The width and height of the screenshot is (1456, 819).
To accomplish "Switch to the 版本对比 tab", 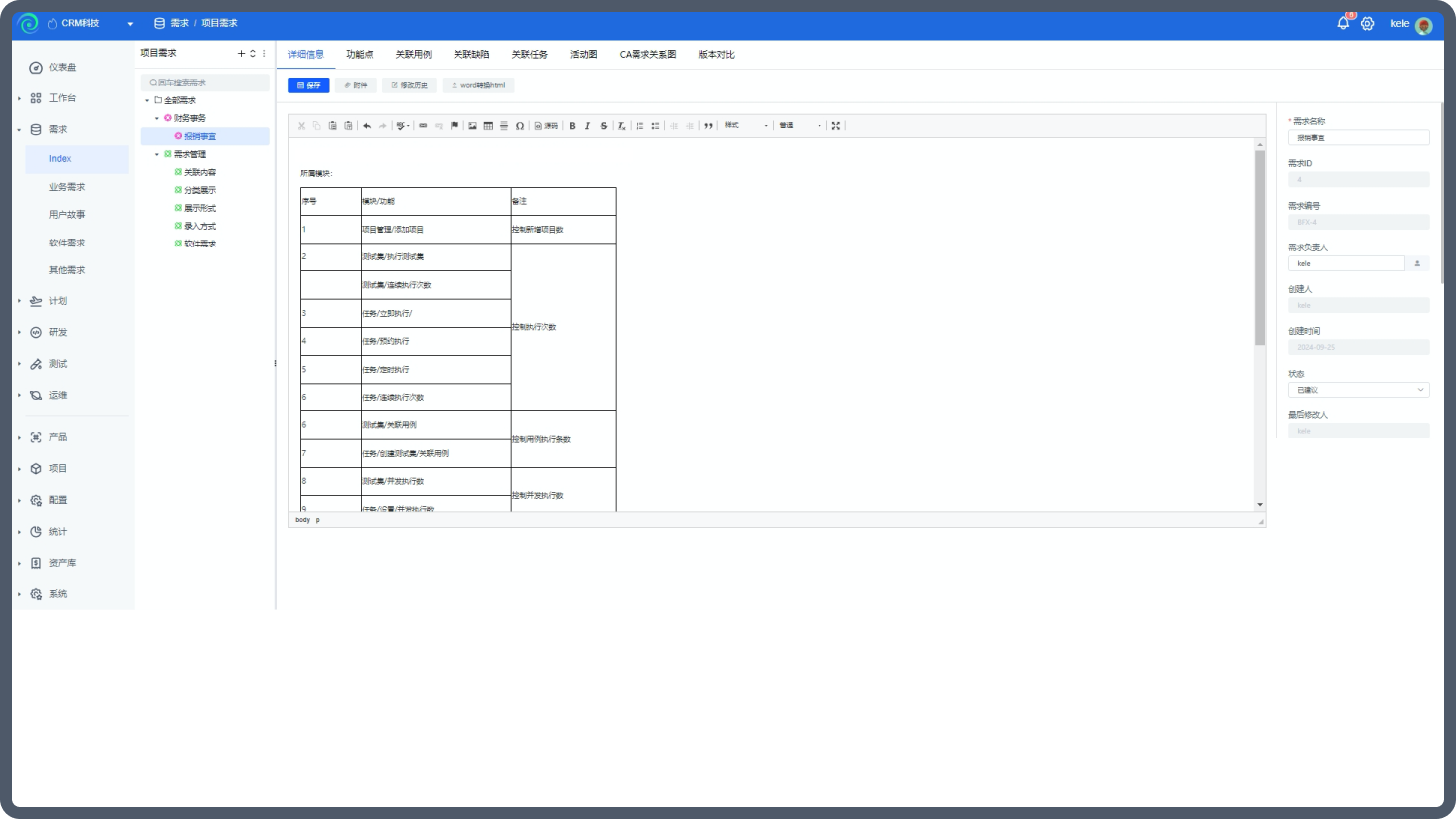I will pyautogui.click(x=716, y=54).
